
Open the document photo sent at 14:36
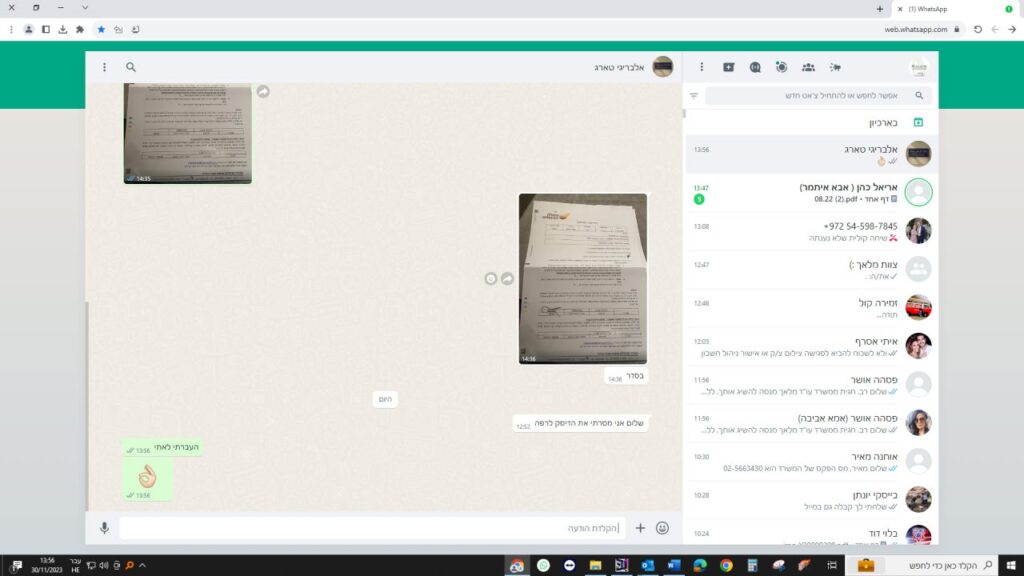[582, 278]
